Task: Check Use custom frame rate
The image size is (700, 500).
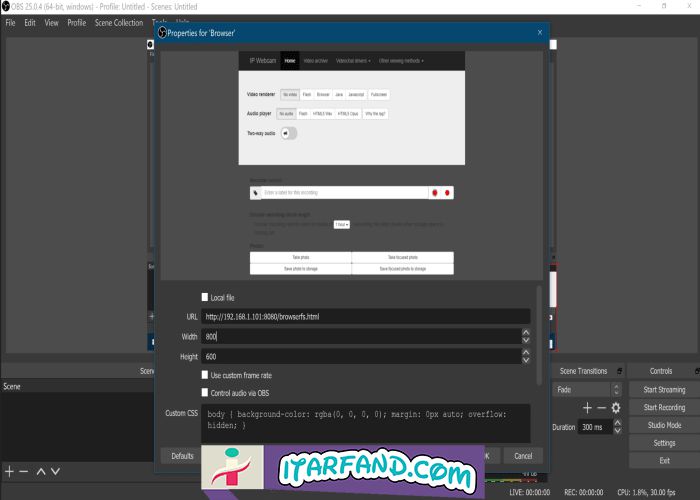Action: click(205, 374)
